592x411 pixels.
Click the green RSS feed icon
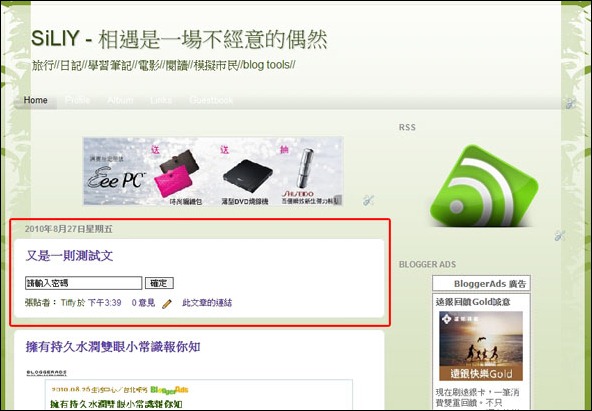tap(484, 186)
